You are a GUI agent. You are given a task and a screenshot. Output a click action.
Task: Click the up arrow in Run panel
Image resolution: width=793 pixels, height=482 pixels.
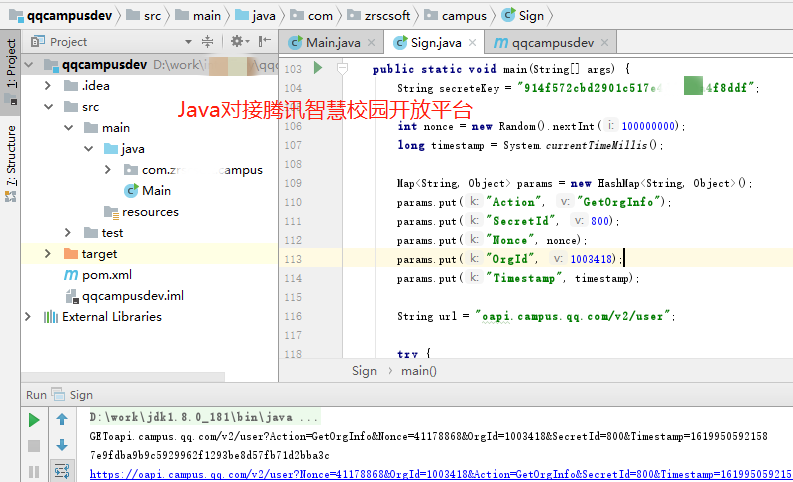pos(62,419)
